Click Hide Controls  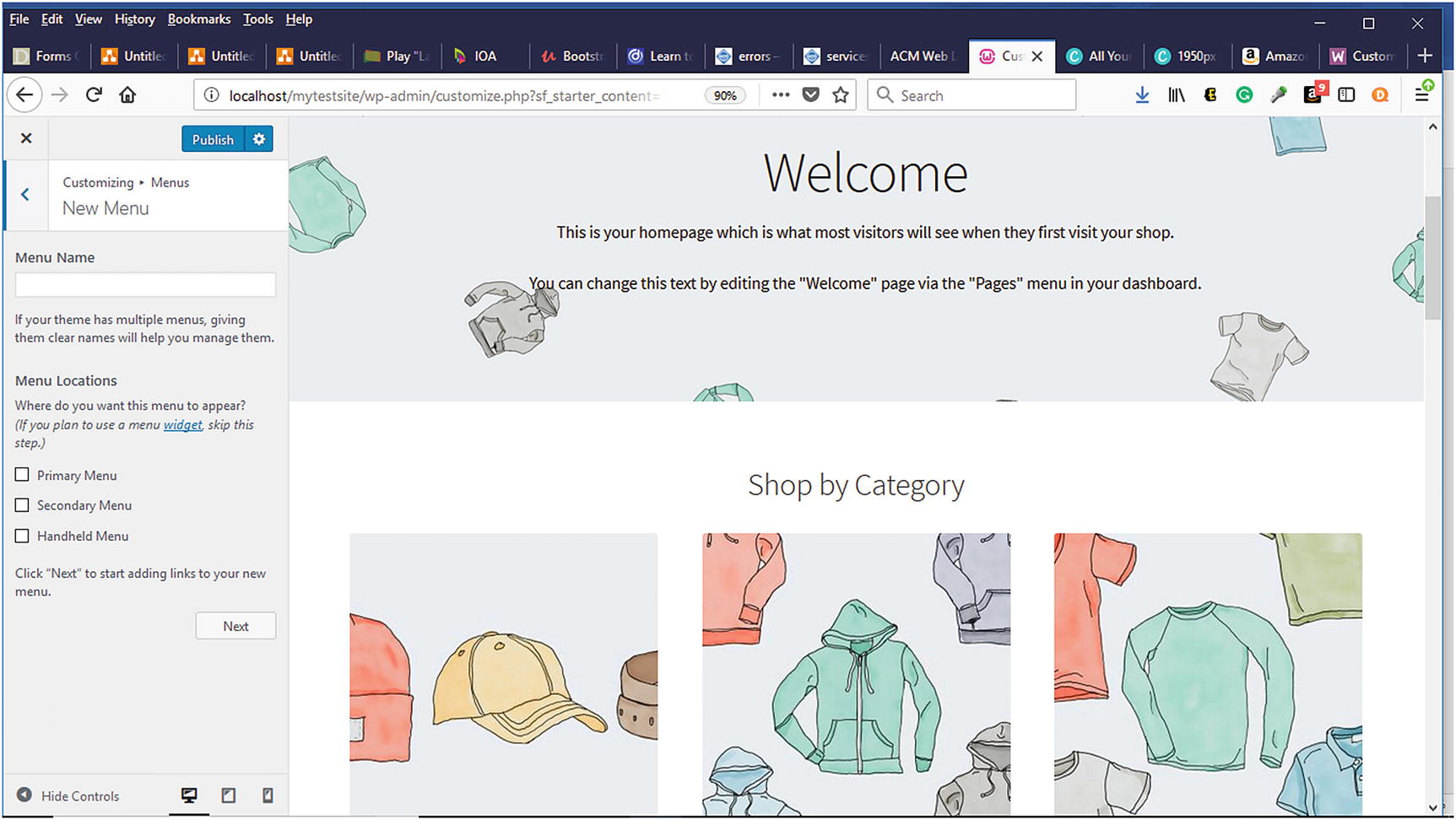[x=68, y=796]
